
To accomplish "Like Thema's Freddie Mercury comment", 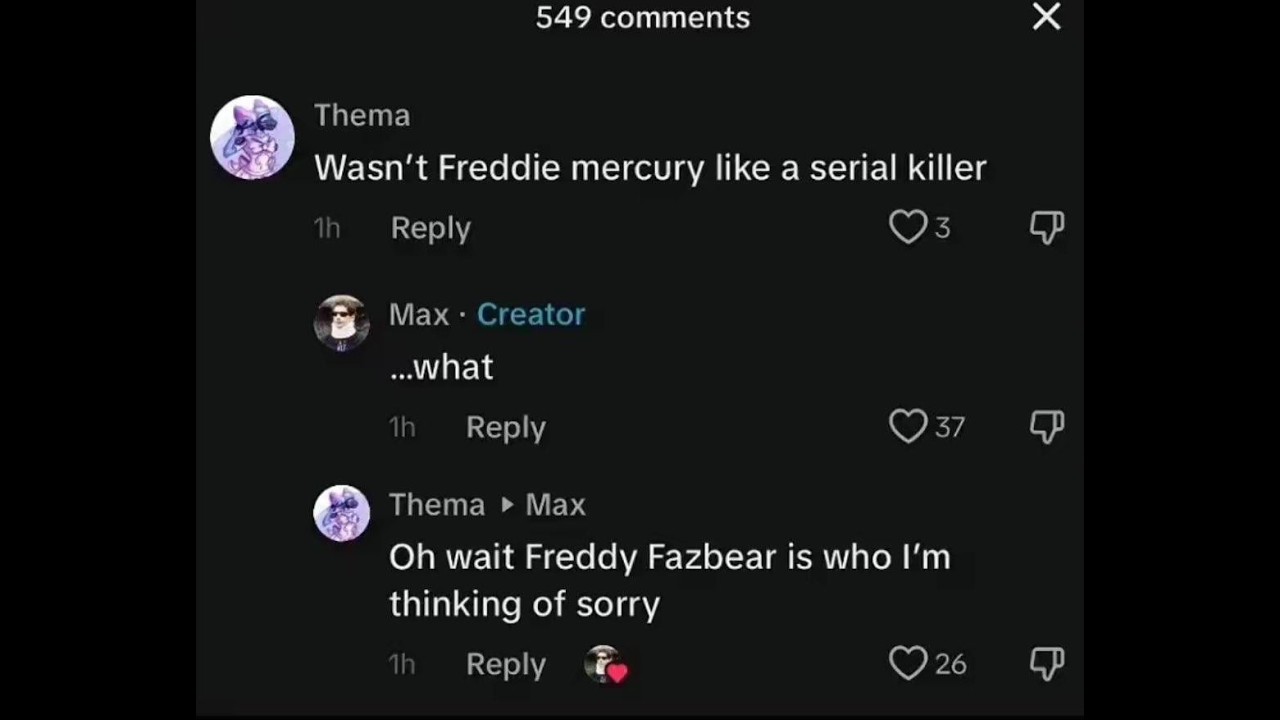I will (908, 228).
